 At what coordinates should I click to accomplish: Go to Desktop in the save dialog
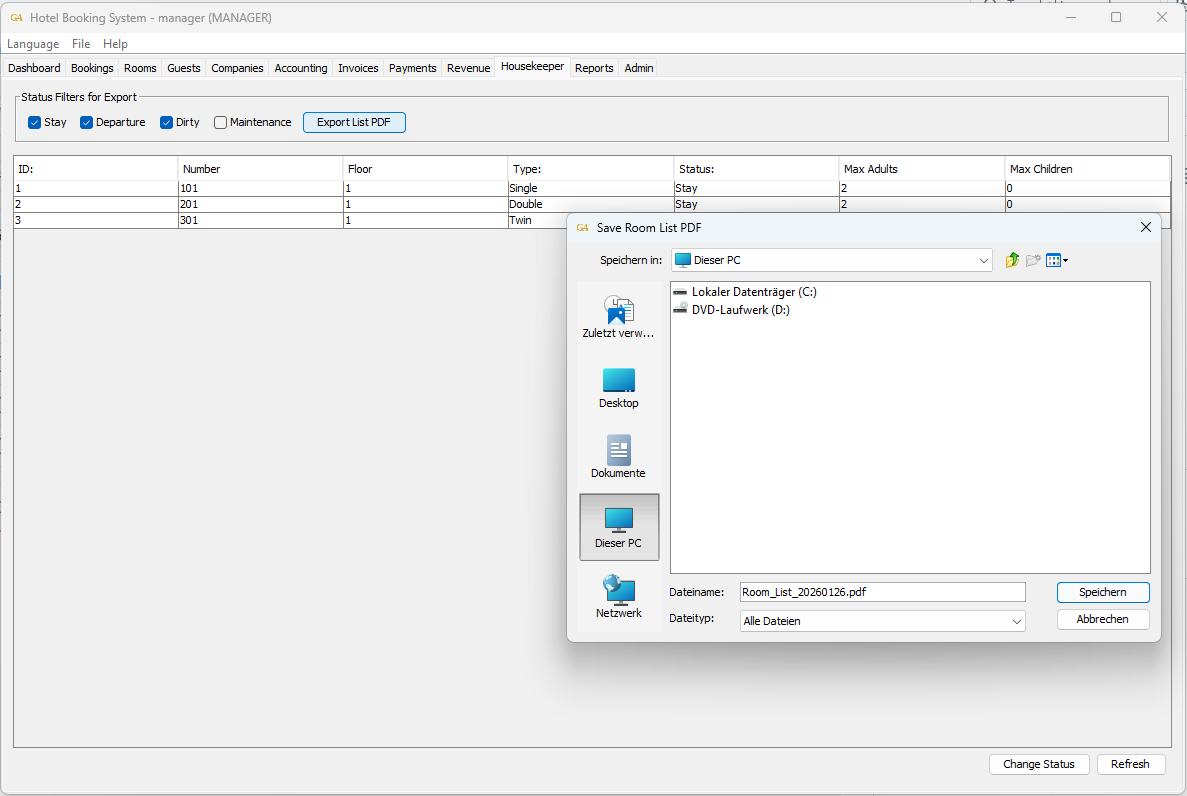(618, 388)
